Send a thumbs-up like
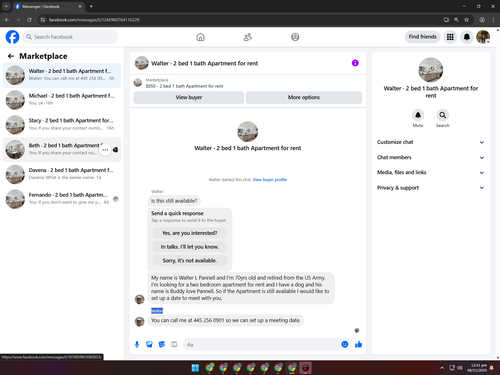500x375 pixels. click(x=359, y=344)
